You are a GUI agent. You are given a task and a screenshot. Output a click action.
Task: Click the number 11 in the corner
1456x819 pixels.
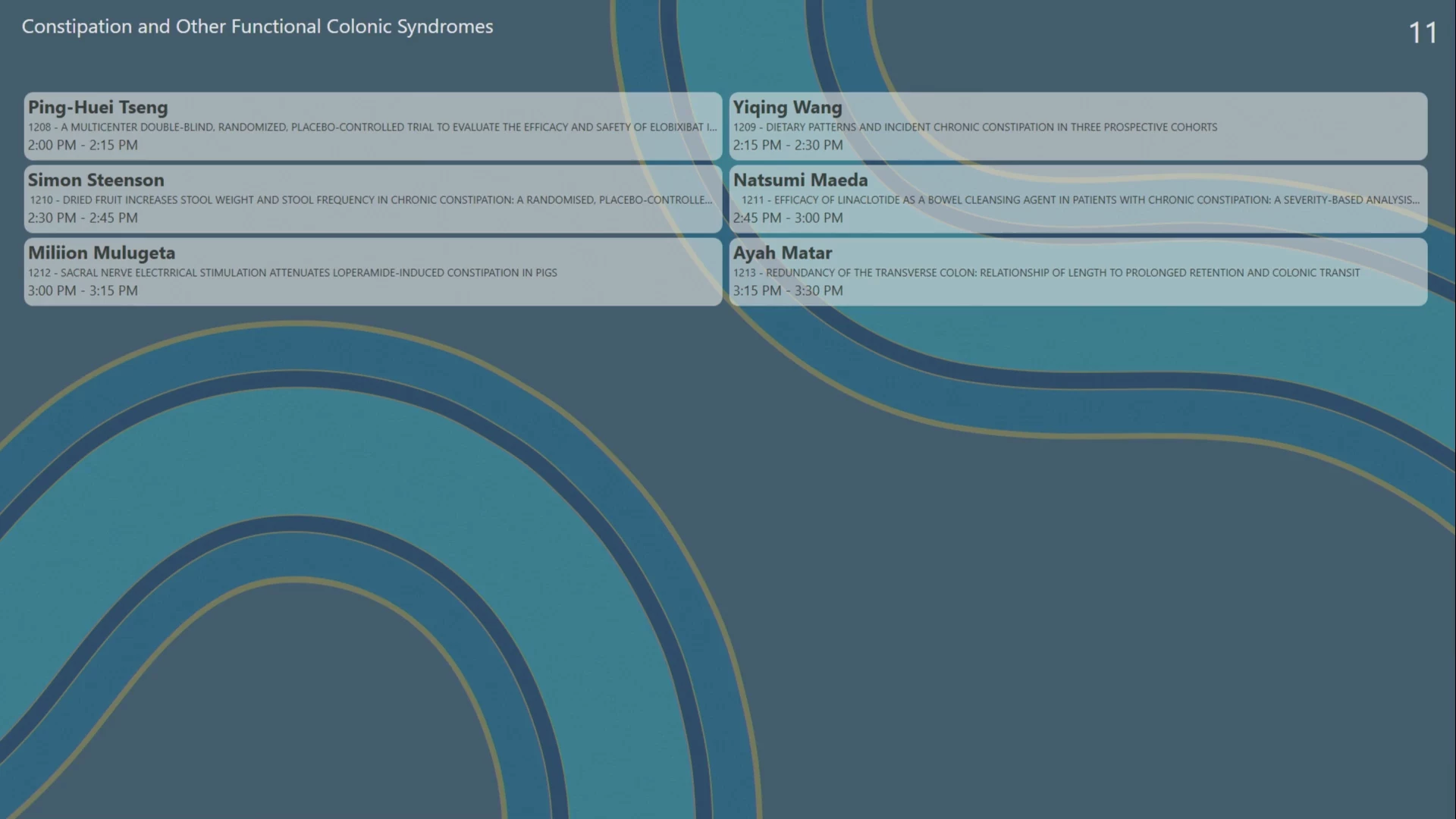(1423, 33)
